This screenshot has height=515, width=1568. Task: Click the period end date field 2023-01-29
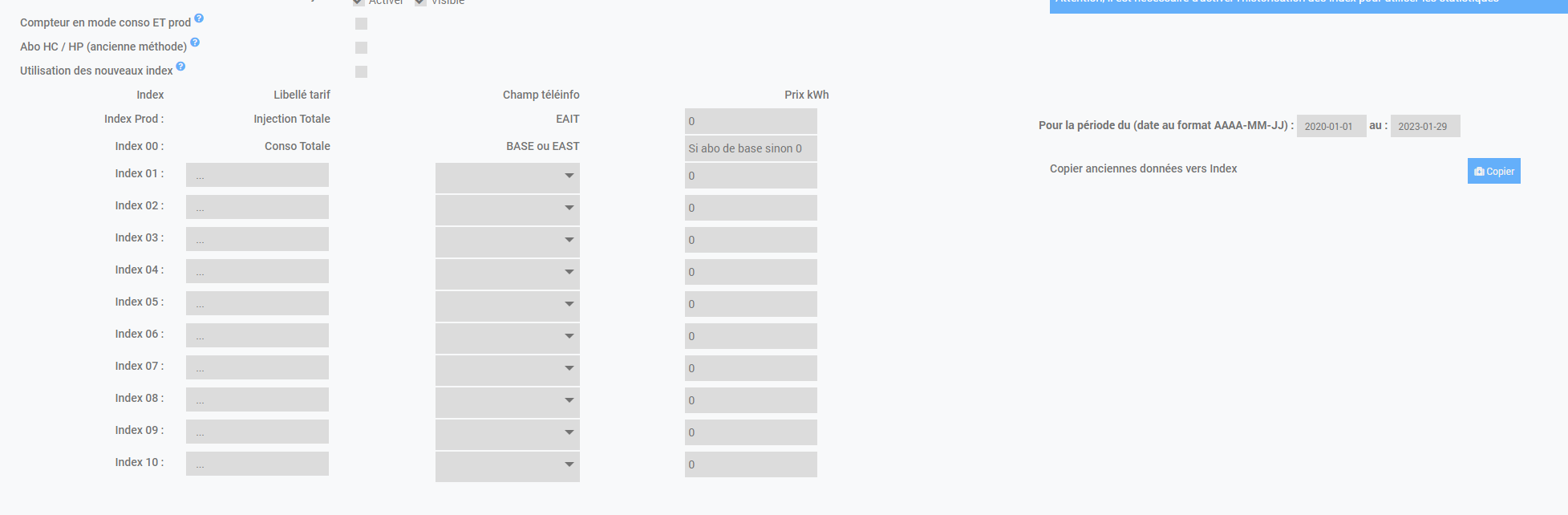pos(1424,127)
